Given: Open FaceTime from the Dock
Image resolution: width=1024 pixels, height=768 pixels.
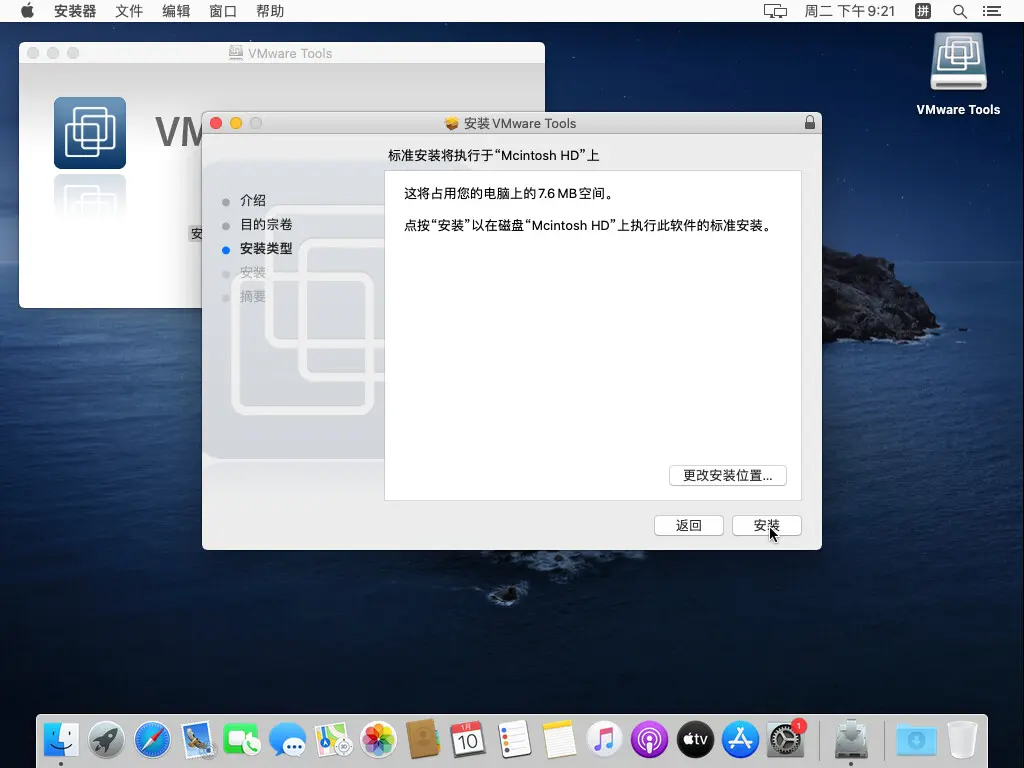Looking at the screenshot, I should coord(242,740).
